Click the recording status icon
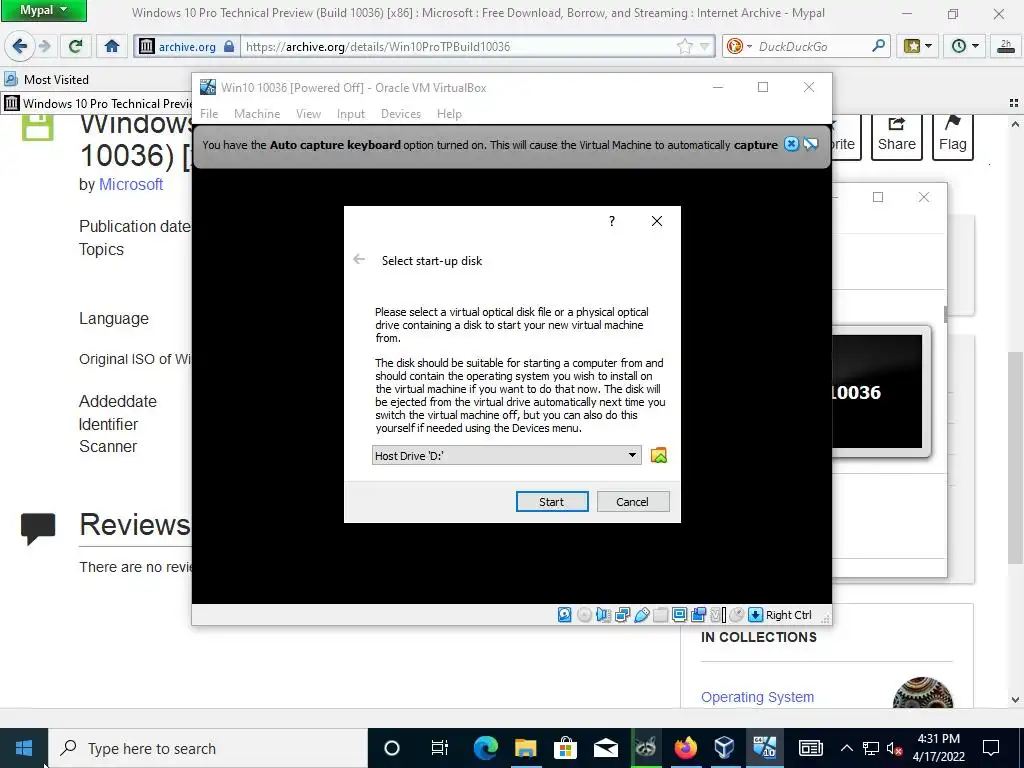Screen dimensions: 1024x768 tap(698, 615)
